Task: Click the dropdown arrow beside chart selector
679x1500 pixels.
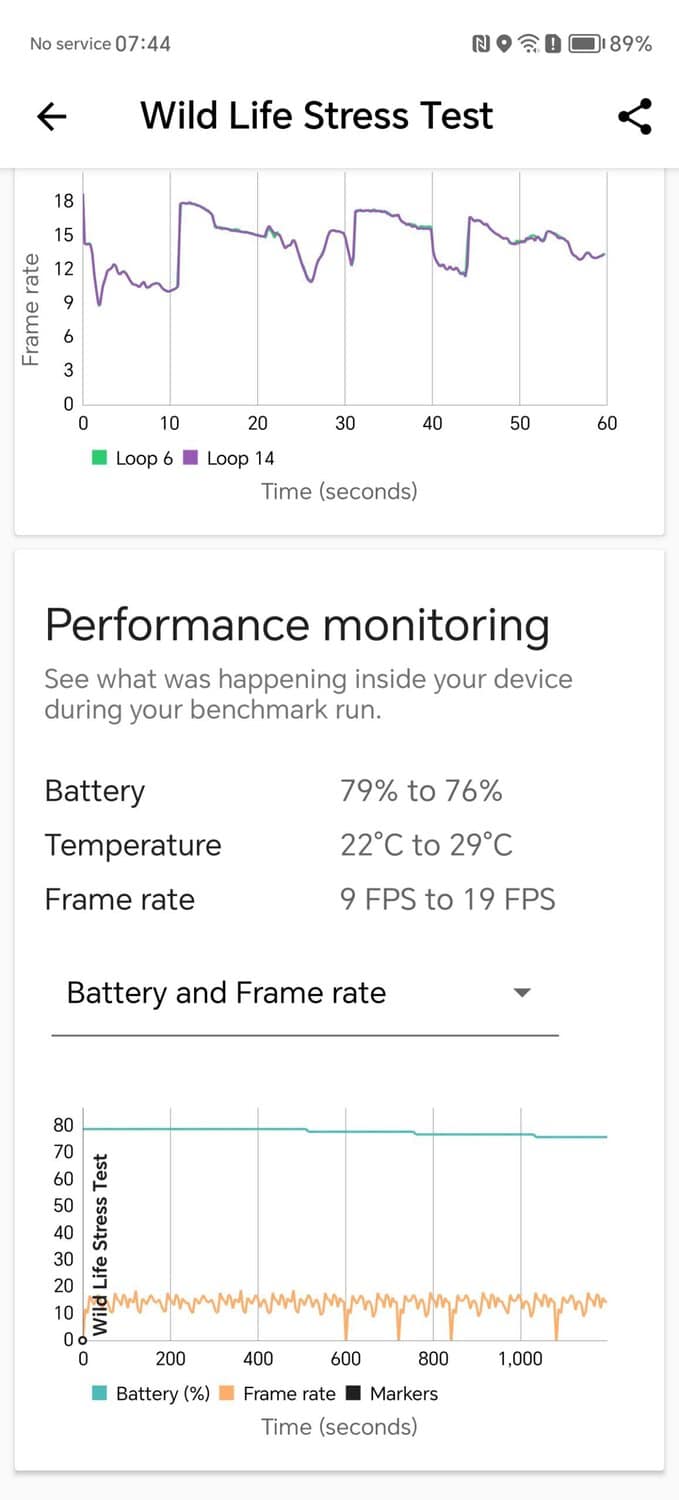Action: pos(521,993)
